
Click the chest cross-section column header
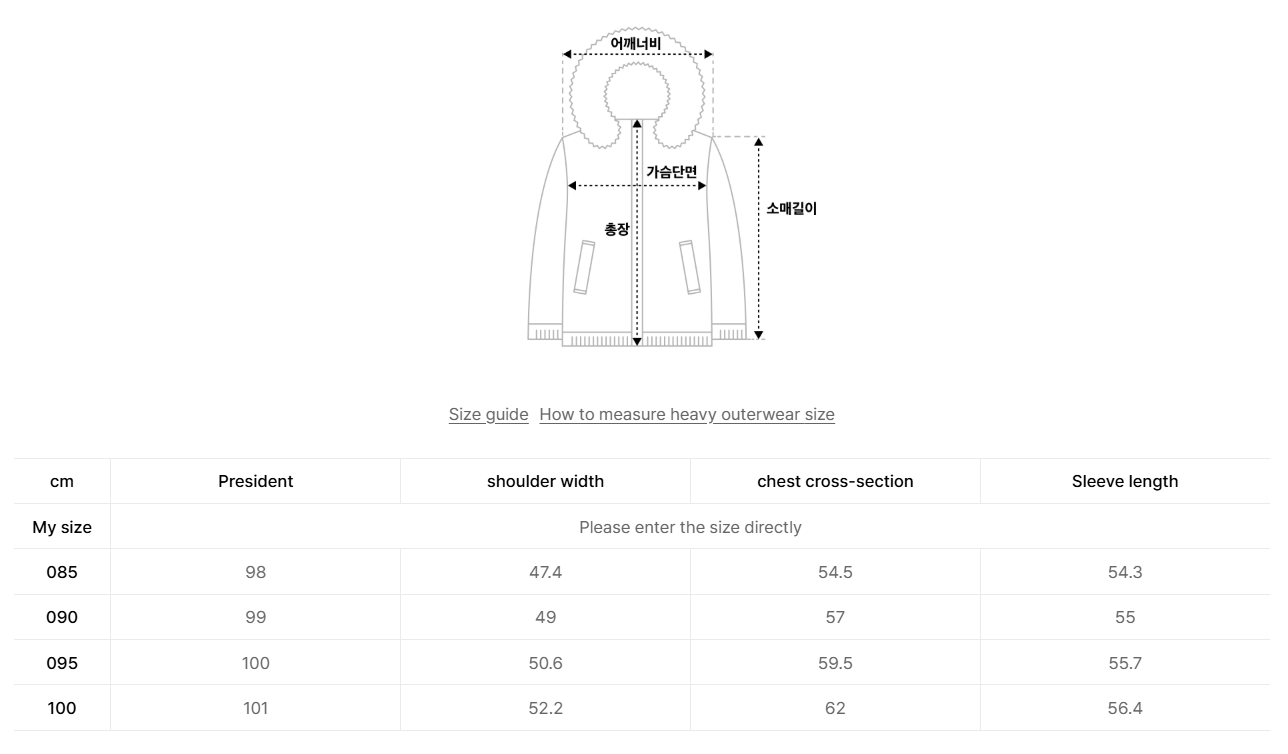pos(835,481)
